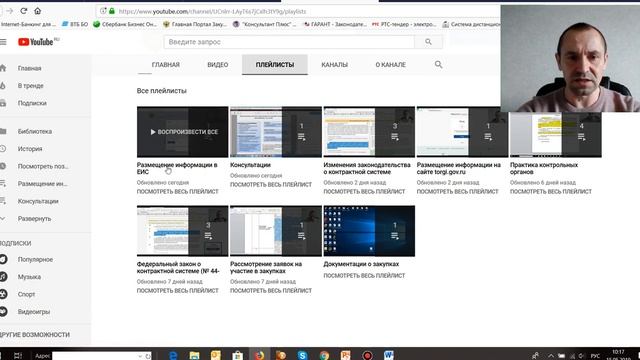Switch to the ВИДЕО channel tab
640x360 pixels.
click(x=218, y=64)
